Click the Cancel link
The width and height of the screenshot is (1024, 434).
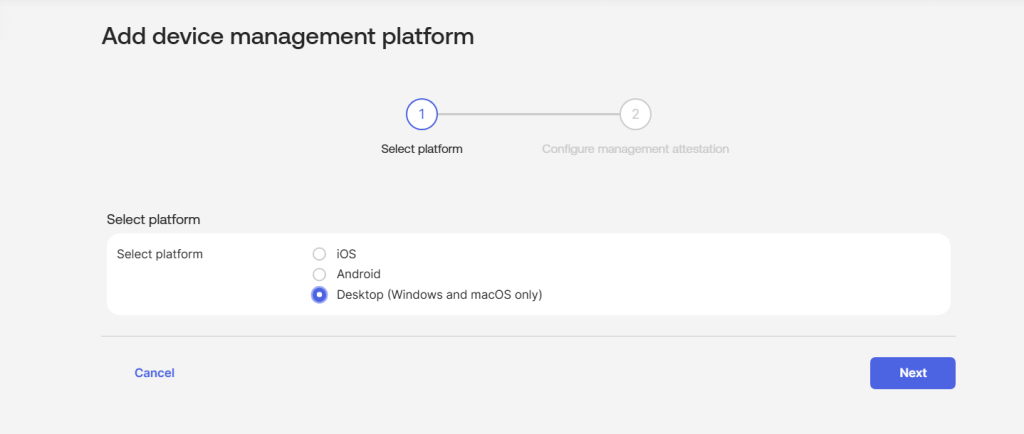click(x=154, y=373)
